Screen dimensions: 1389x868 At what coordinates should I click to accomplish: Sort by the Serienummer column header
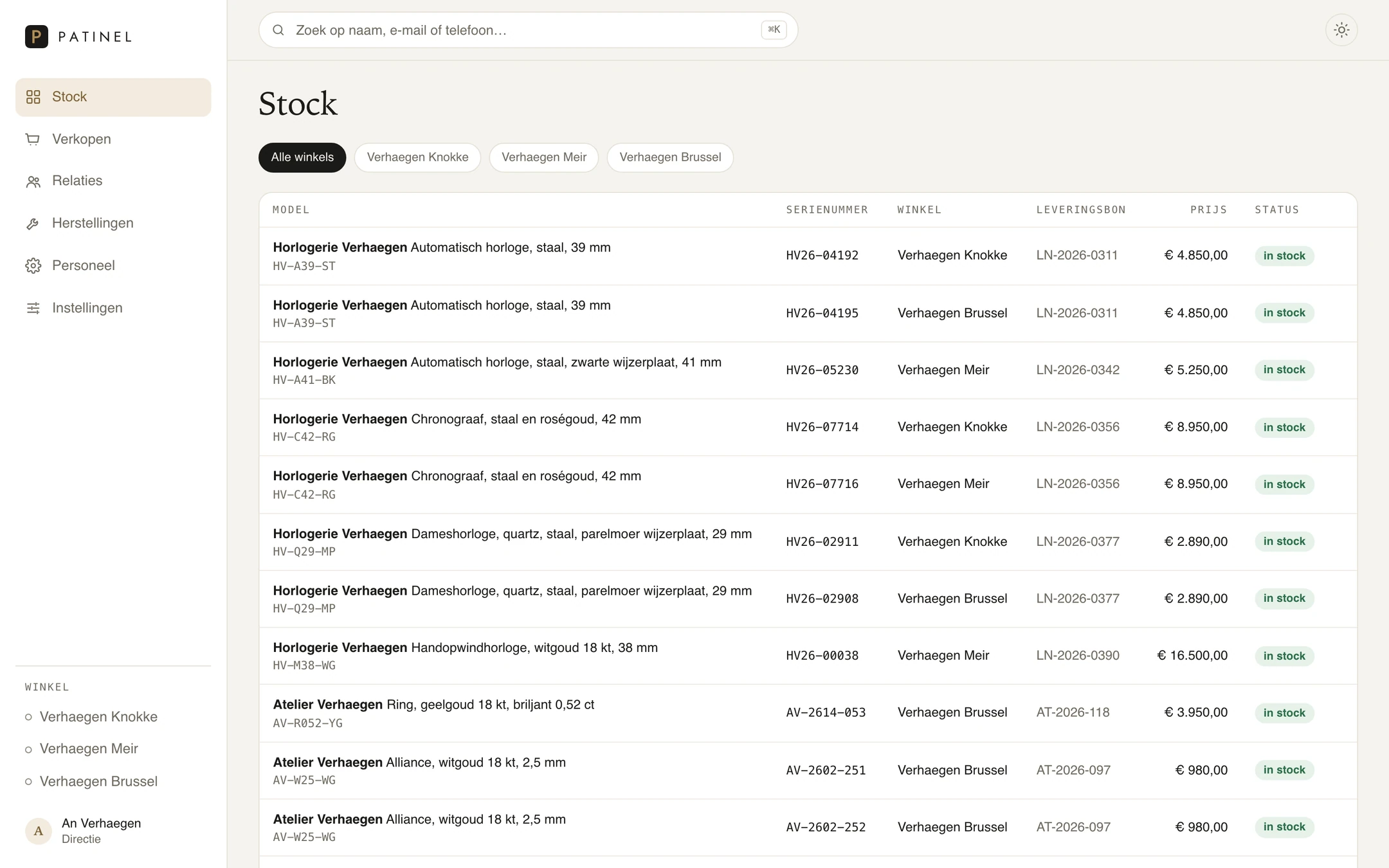[827, 210]
